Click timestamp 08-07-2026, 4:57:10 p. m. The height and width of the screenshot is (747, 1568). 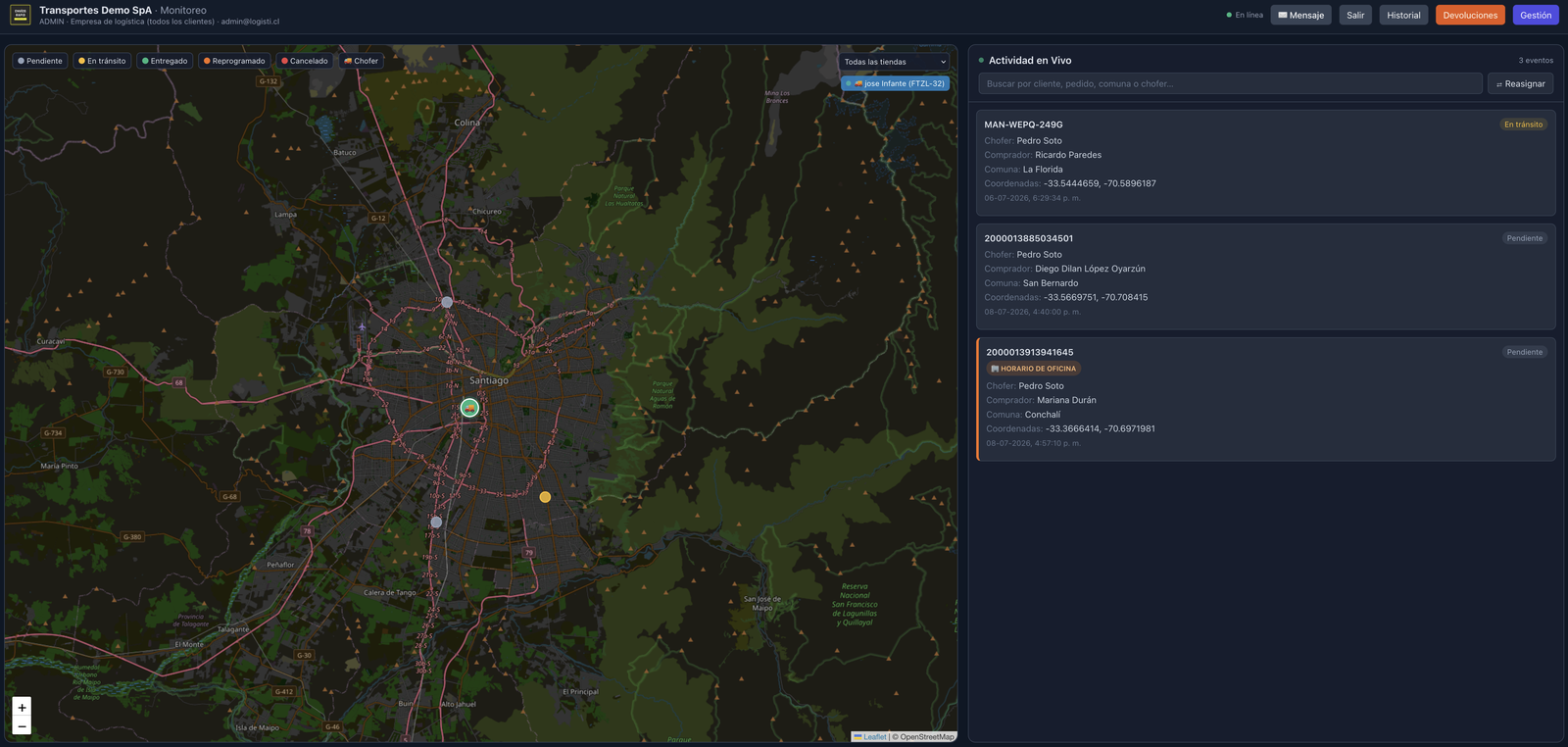(x=1034, y=443)
